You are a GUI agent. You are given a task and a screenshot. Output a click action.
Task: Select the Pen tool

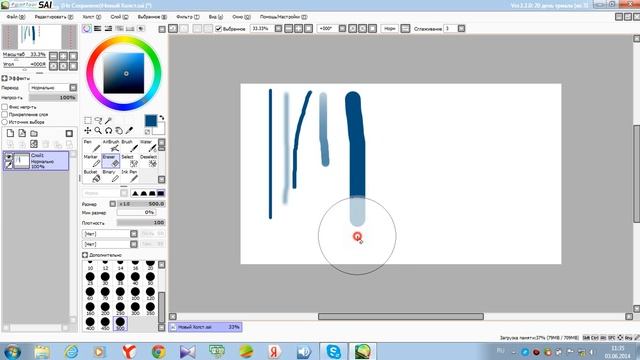(x=92, y=145)
